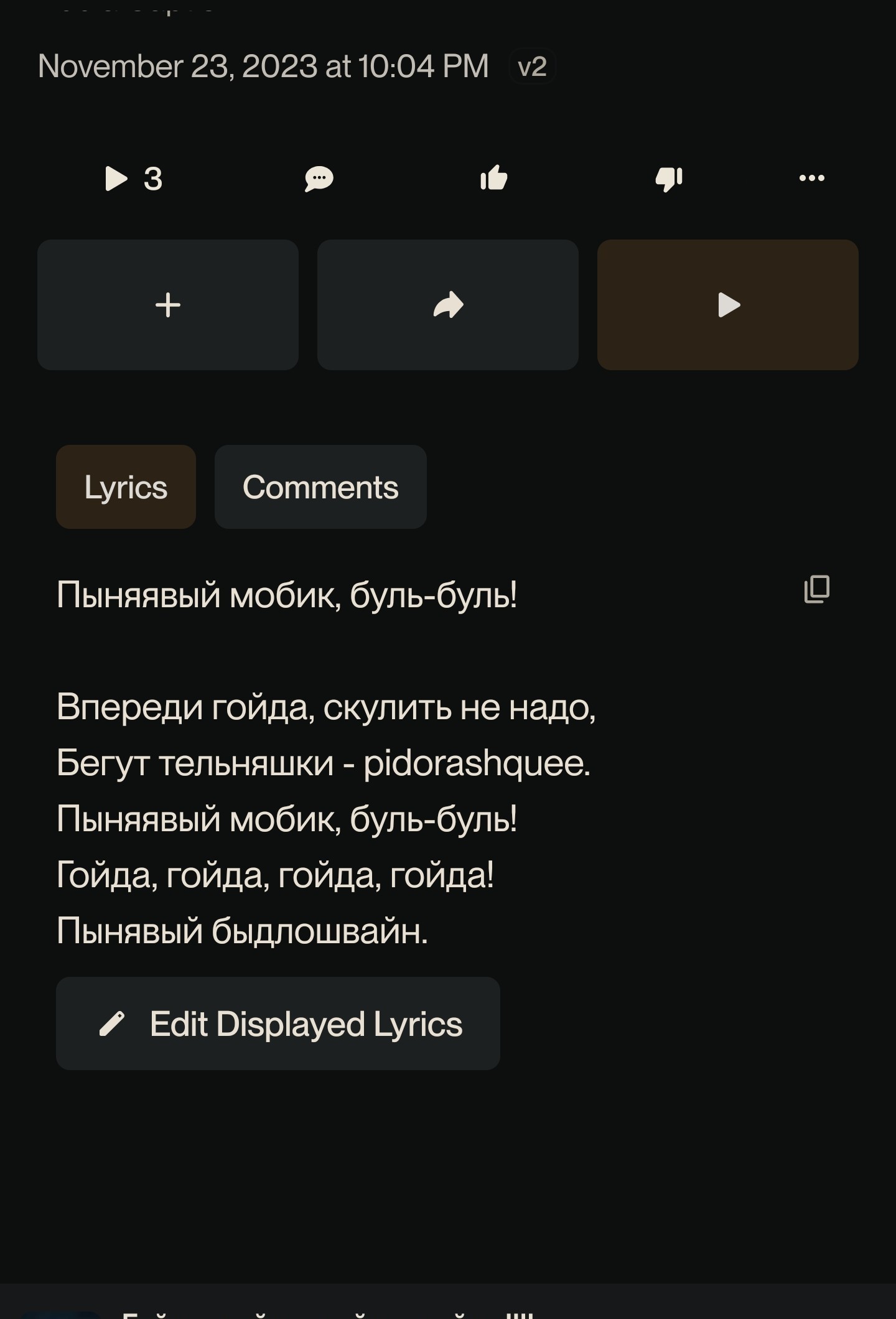Dislike the song with thumbs down
Image resolution: width=896 pixels, height=1319 pixels.
[670, 180]
